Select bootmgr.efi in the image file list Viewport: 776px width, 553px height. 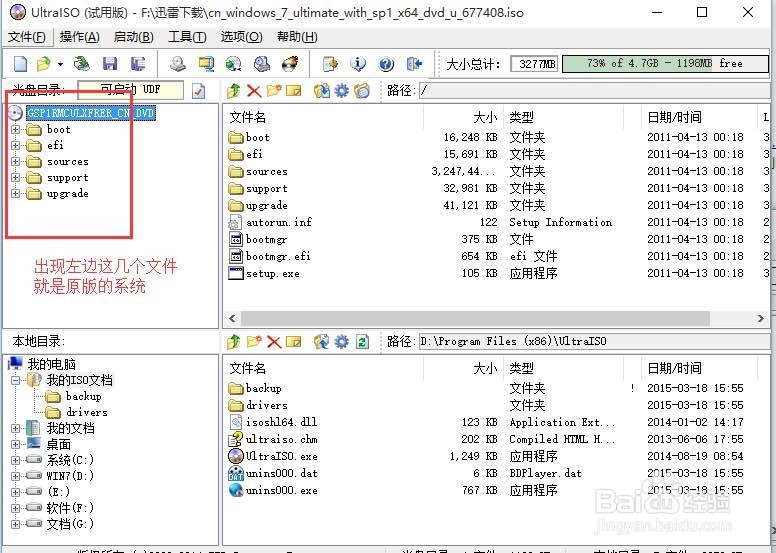click(x=278, y=256)
